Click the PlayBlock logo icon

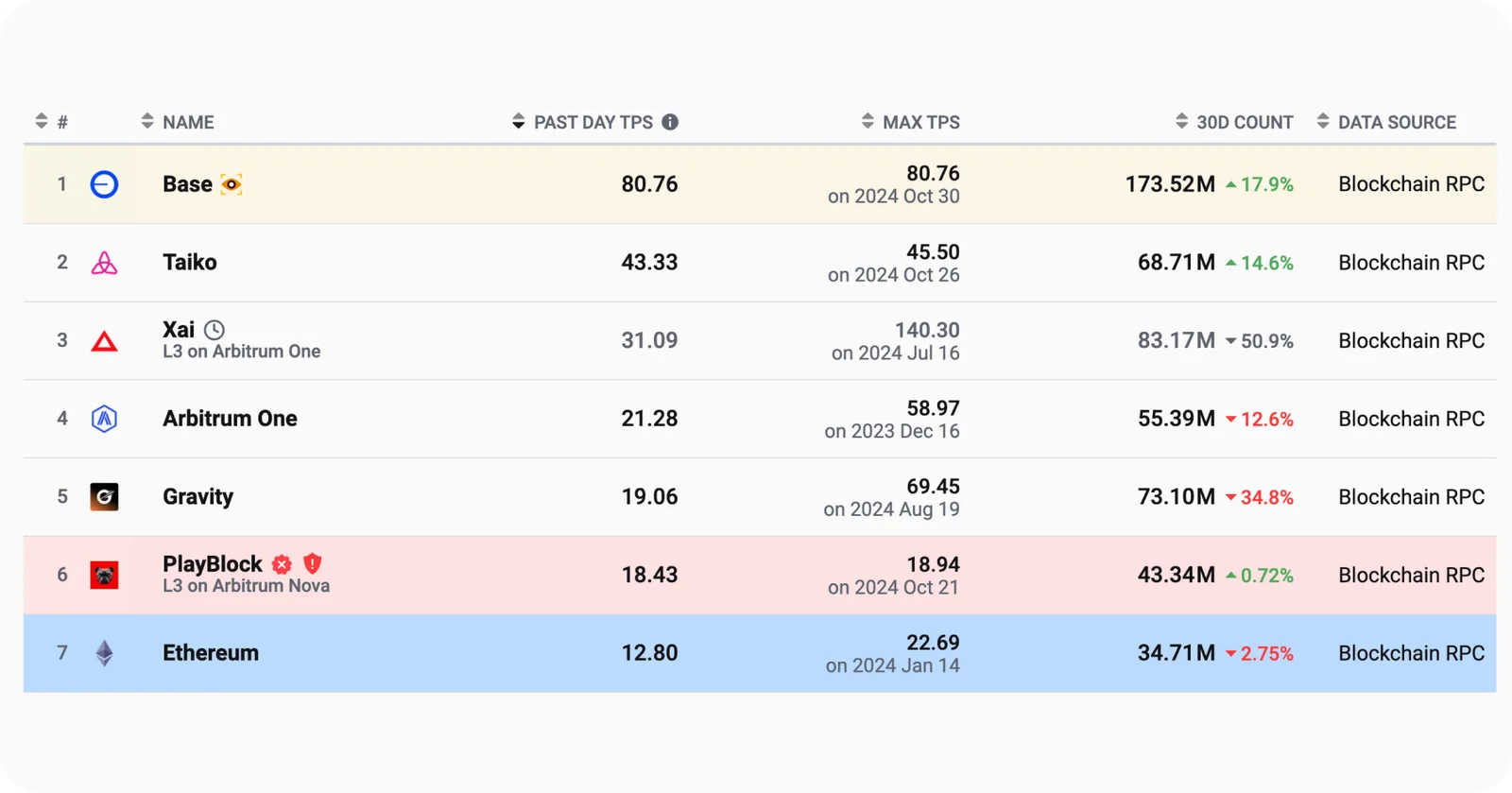pos(104,575)
